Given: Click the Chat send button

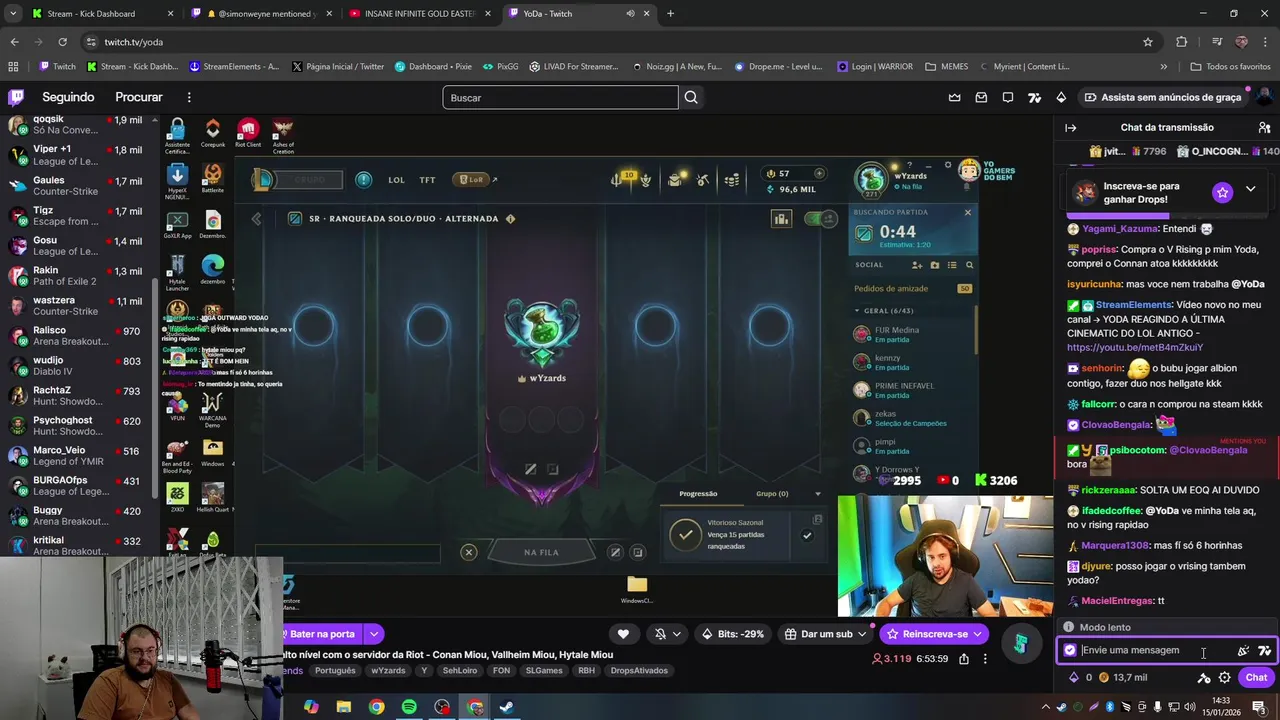Looking at the screenshot, I should 1257,677.
